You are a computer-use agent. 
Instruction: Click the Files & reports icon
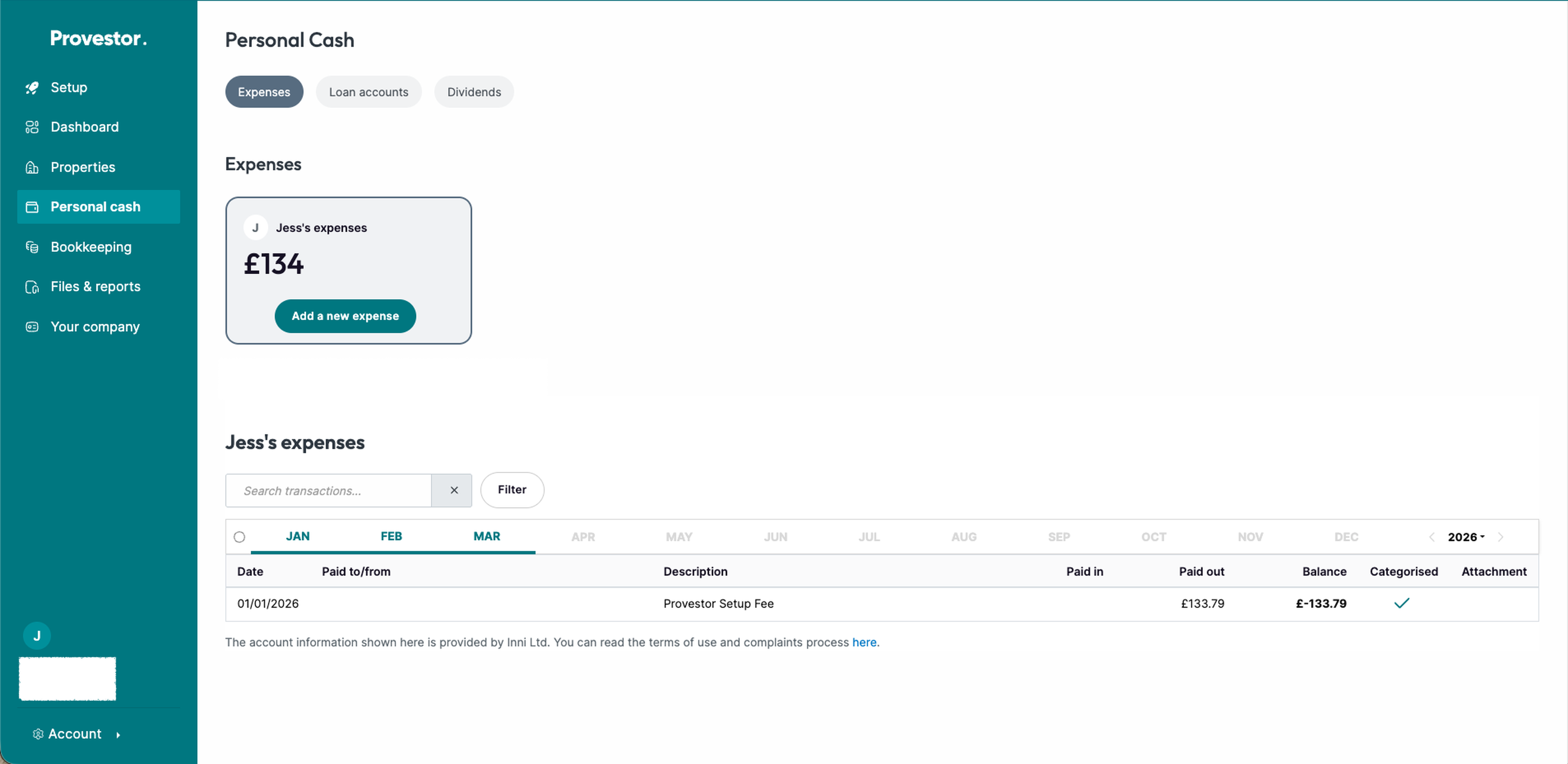(32, 287)
